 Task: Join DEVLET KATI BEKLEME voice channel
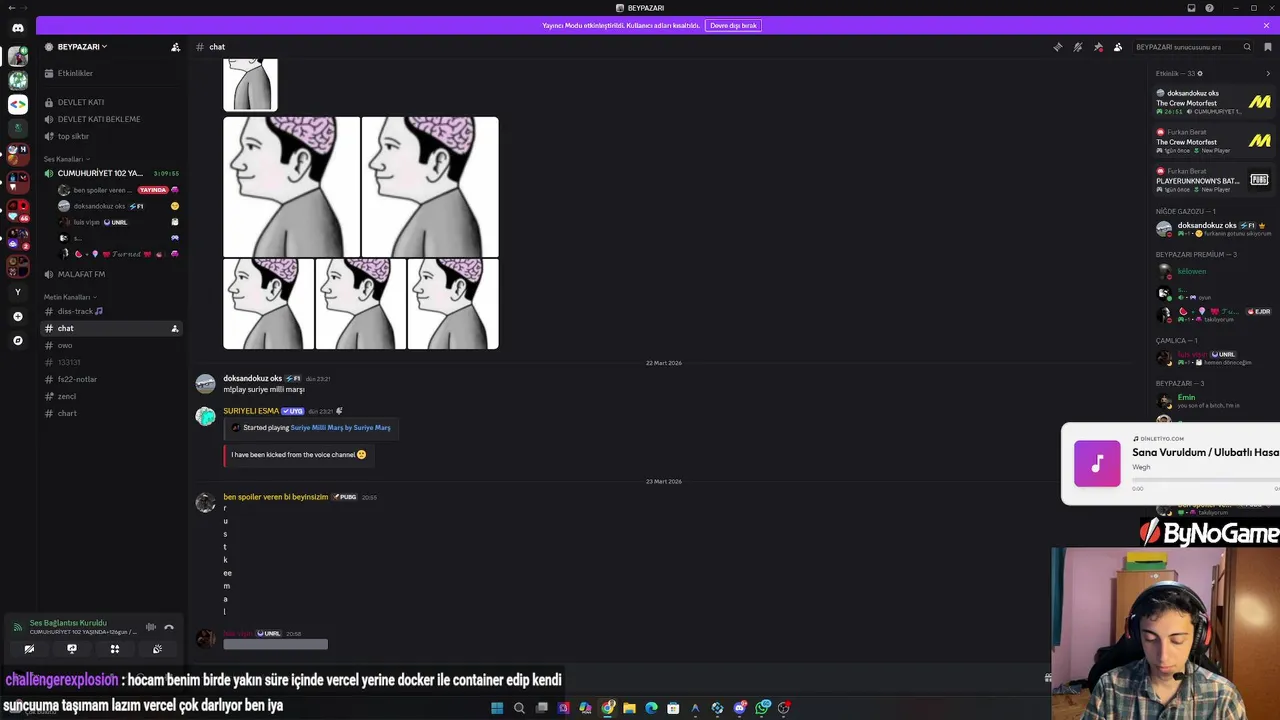[x=110, y=119]
